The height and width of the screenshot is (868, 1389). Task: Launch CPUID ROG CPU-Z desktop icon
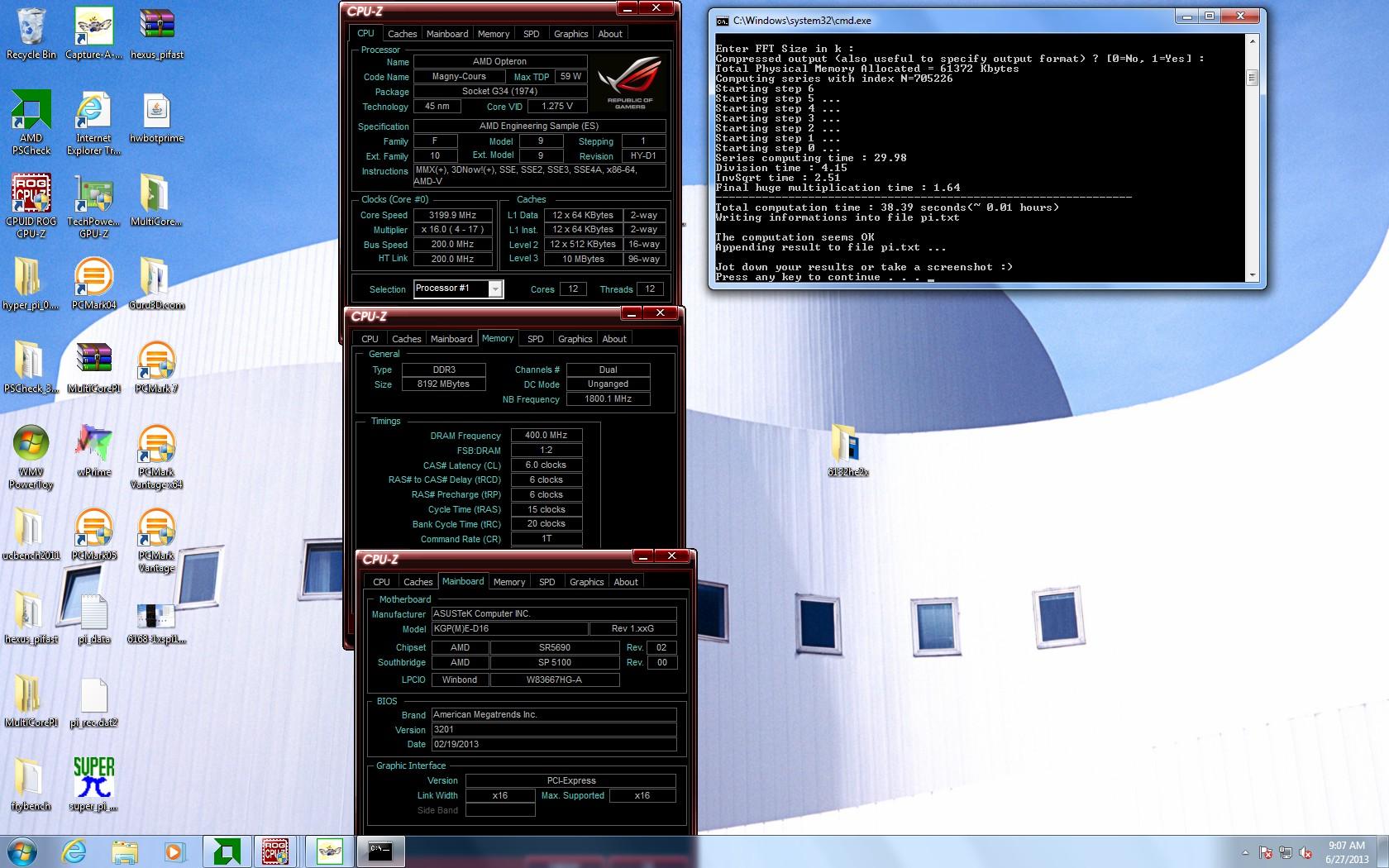click(31, 207)
